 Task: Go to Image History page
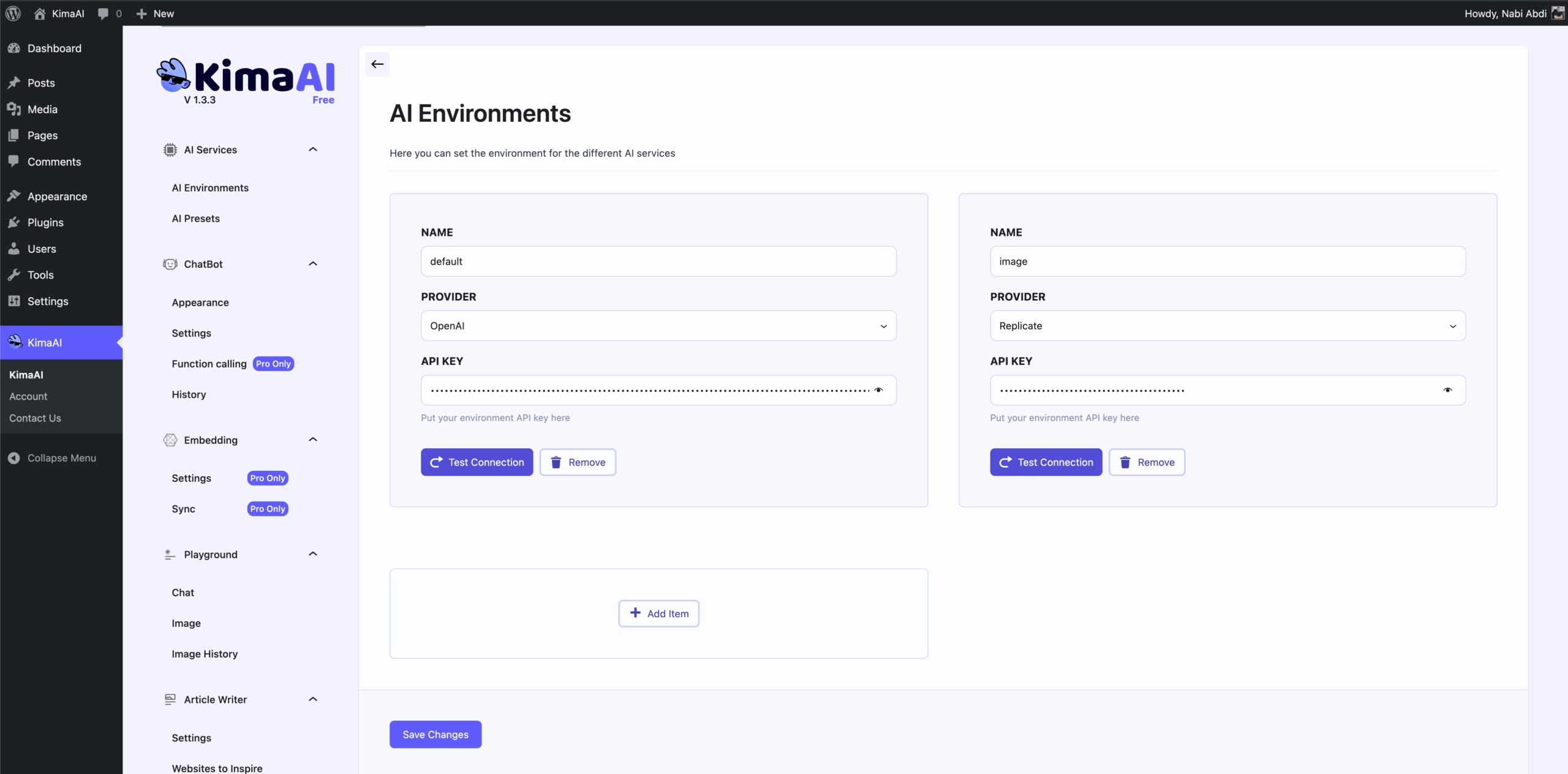click(x=205, y=653)
